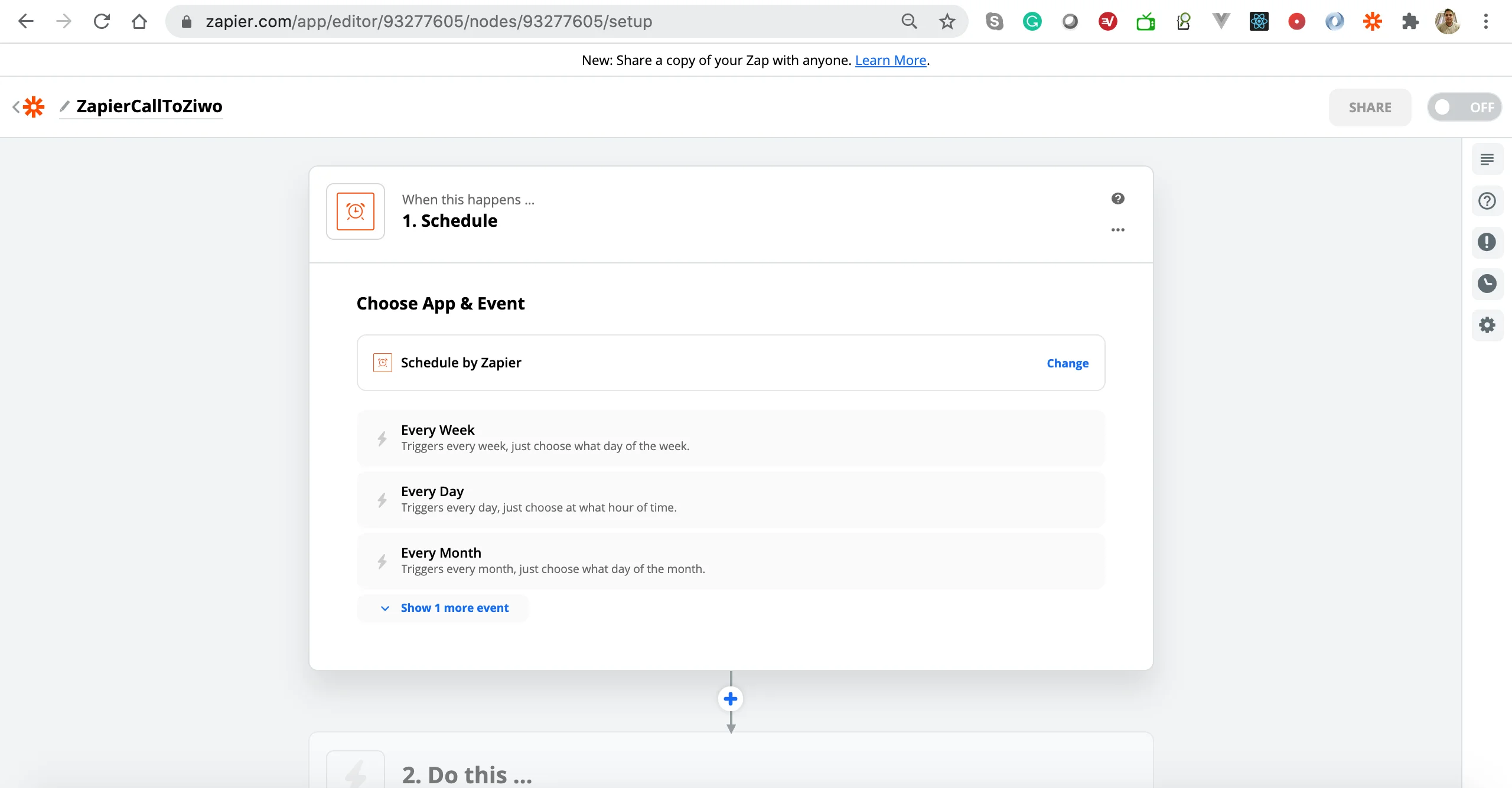This screenshot has height=788, width=1512.
Task: Open the Zap outline sidebar panel
Action: pyautogui.click(x=1487, y=159)
